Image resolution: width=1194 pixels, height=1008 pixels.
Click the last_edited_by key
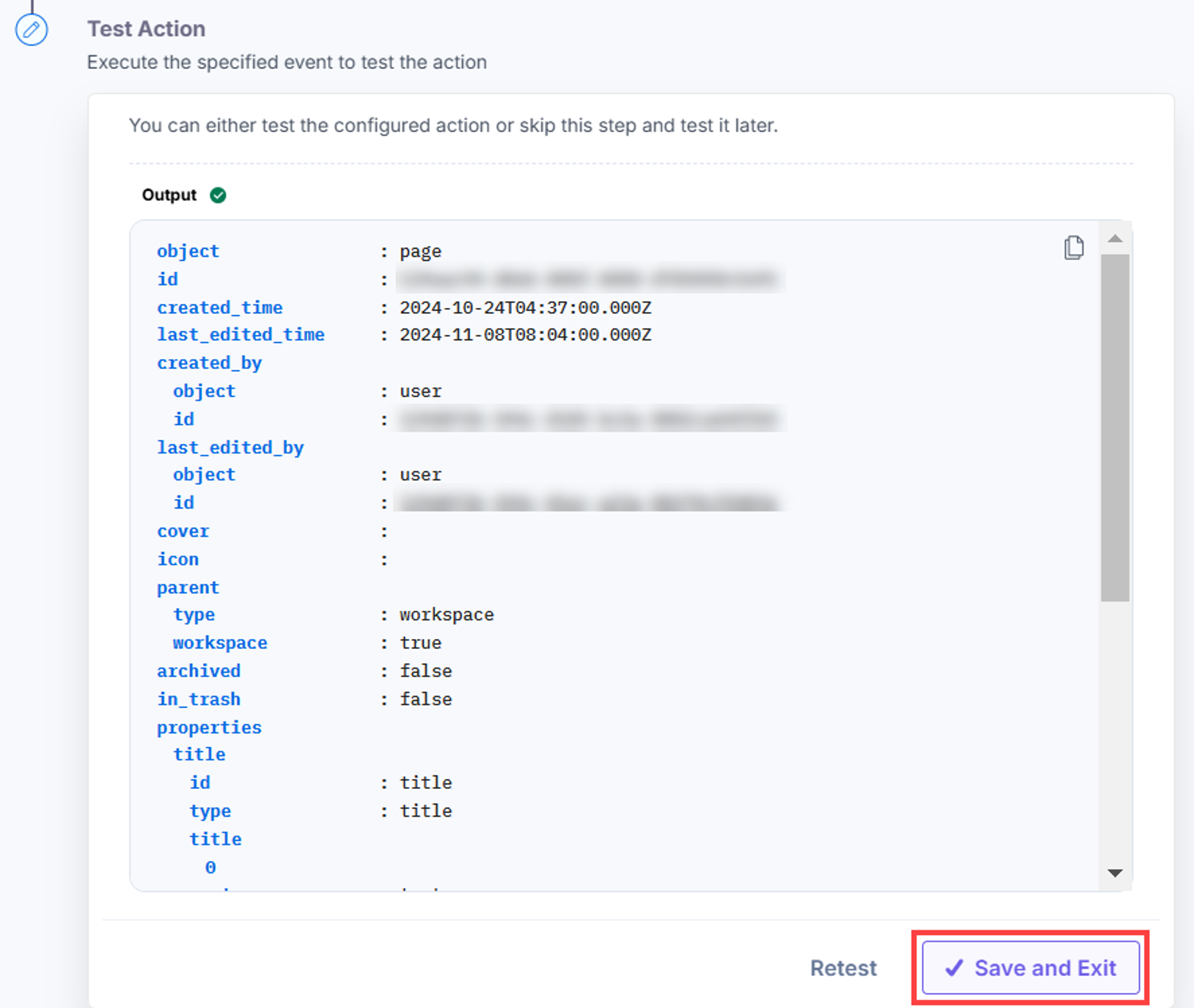click(230, 447)
